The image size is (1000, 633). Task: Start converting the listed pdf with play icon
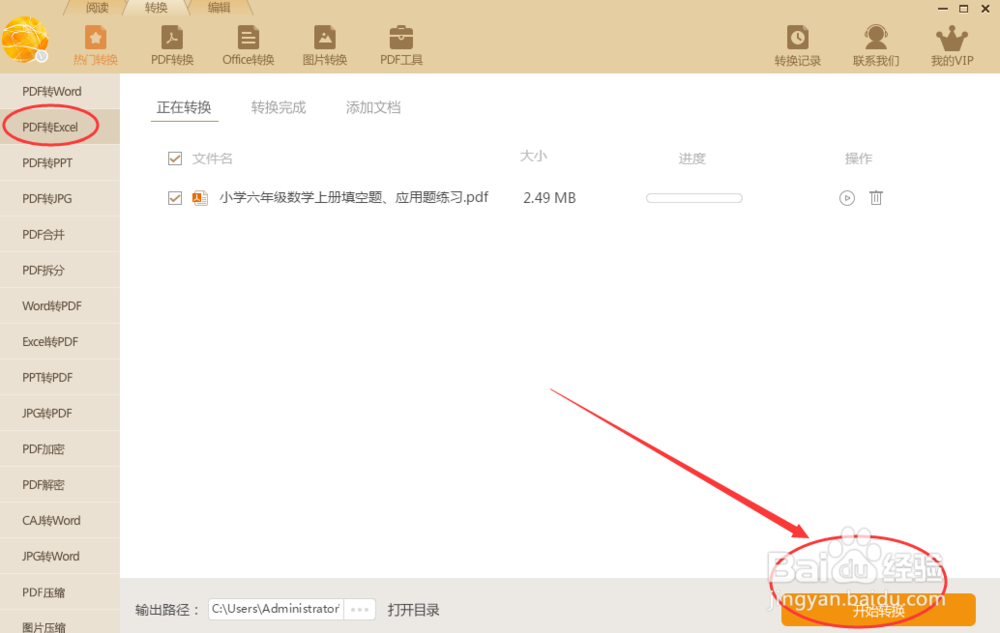click(x=847, y=198)
